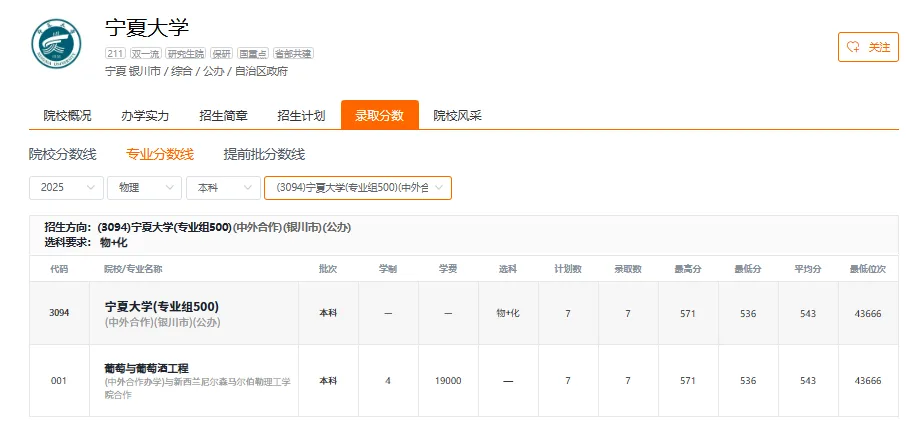
Task: Click the 研究生院 tag
Action: 186,54
